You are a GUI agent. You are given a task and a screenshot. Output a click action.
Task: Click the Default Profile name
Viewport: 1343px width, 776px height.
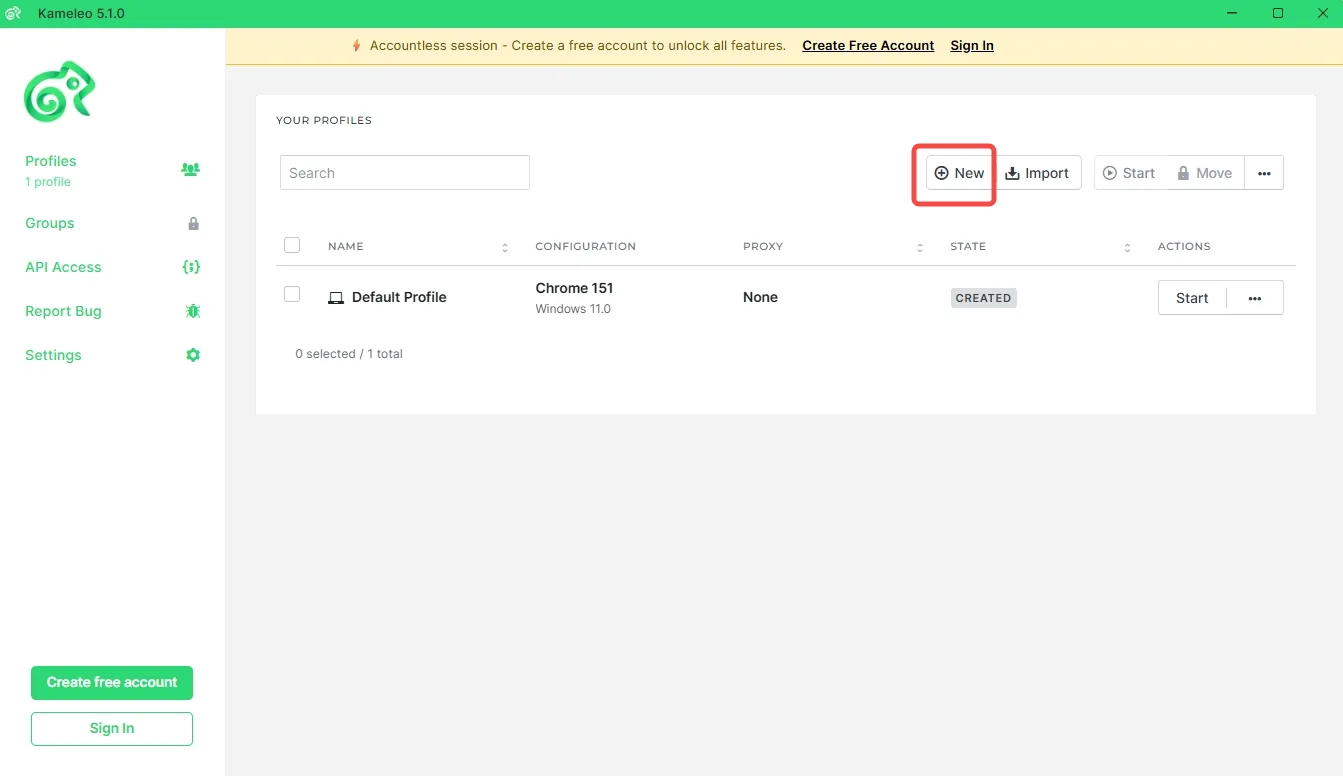pos(399,298)
